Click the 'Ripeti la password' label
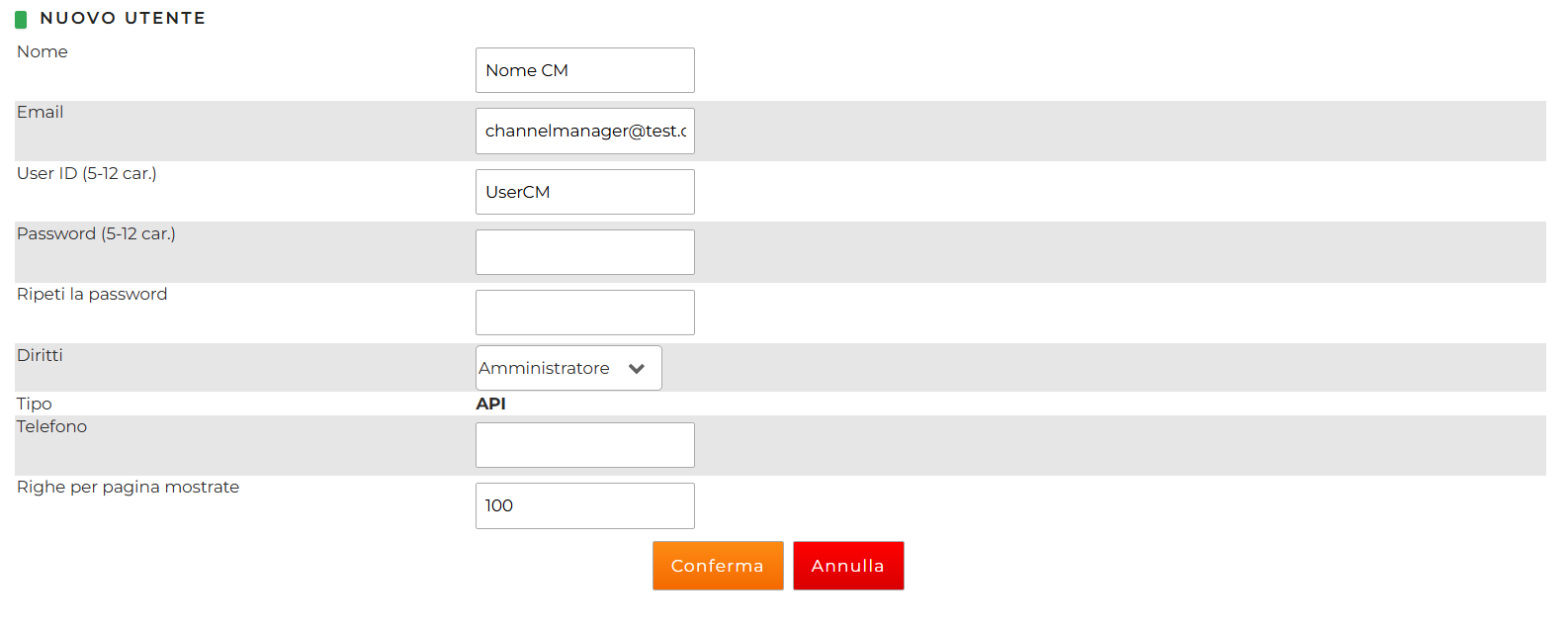 tap(92, 294)
